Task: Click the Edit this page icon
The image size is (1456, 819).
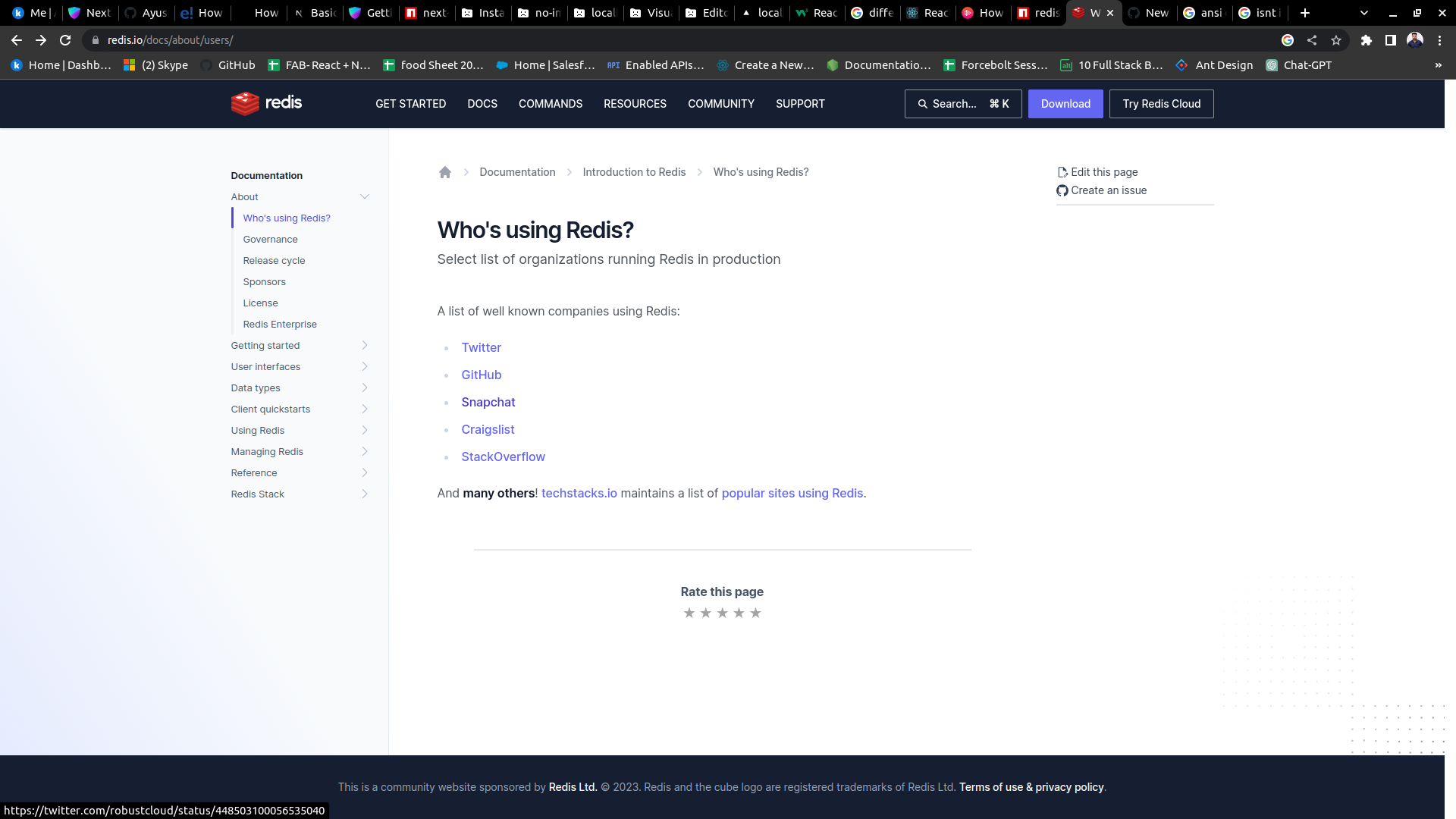Action: tap(1062, 172)
